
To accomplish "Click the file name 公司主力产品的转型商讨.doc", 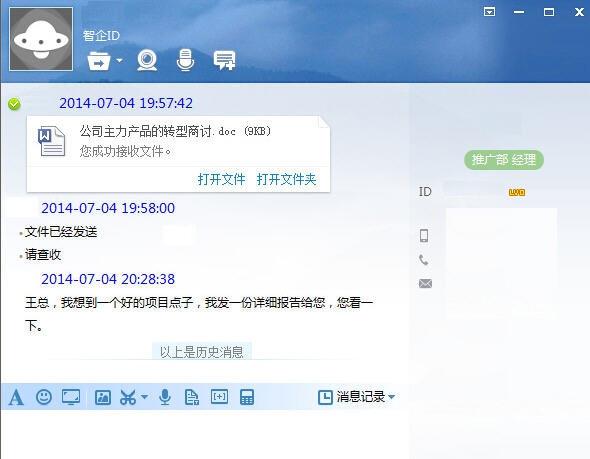I will click(158, 131).
